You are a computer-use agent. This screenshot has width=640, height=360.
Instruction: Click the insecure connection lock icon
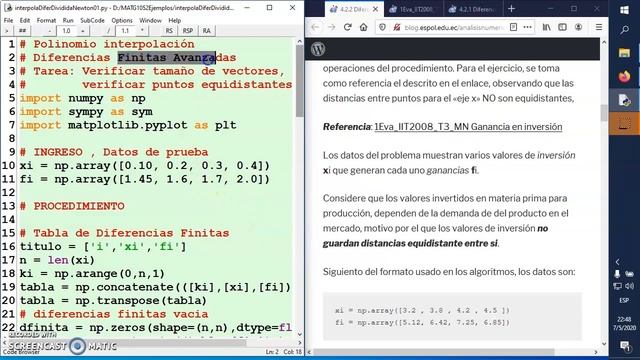[x=396, y=27]
